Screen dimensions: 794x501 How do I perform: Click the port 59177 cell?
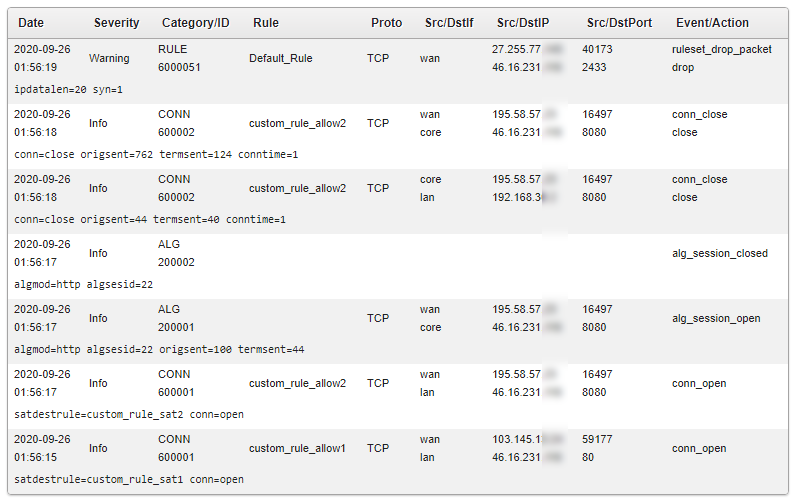coord(597,439)
